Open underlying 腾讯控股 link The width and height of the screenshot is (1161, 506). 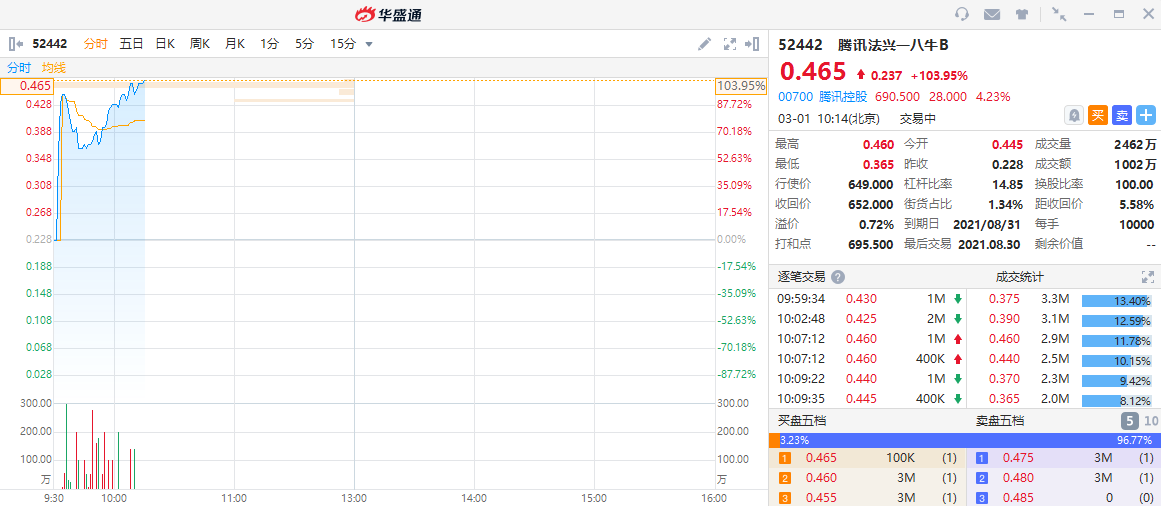pos(843,96)
